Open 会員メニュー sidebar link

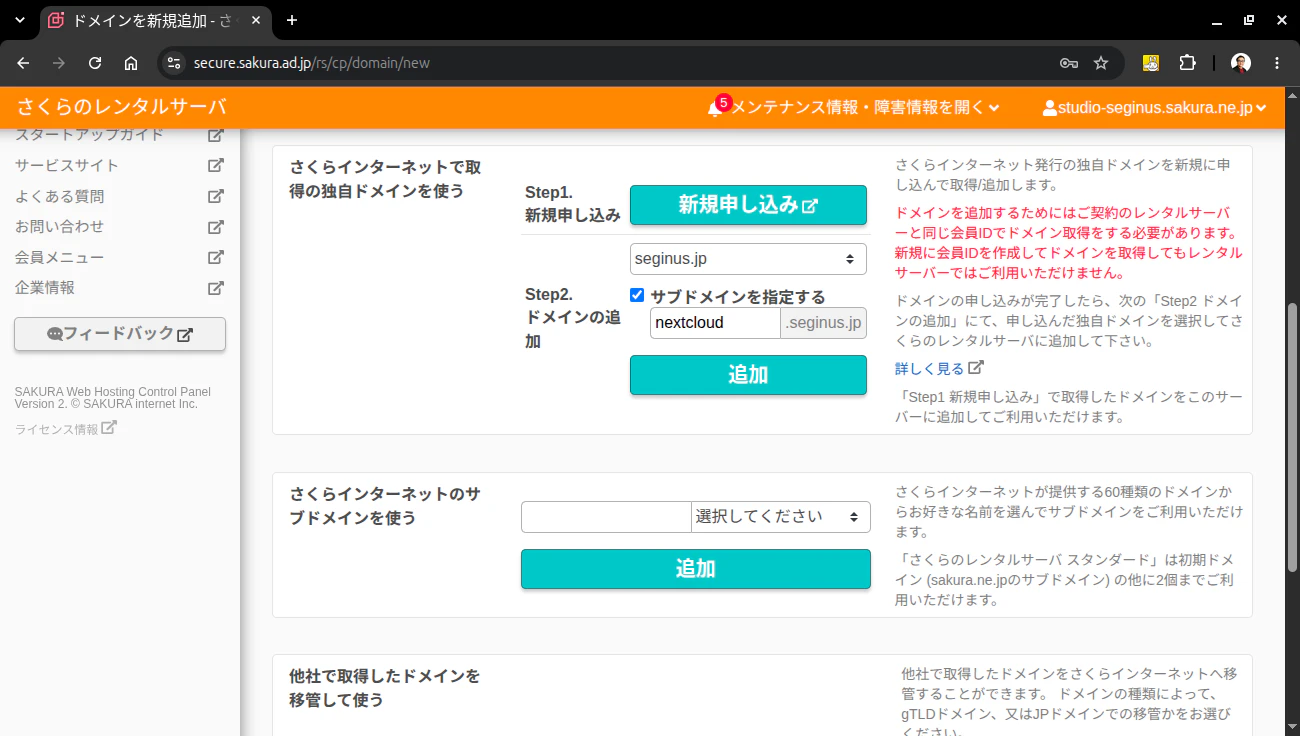point(59,257)
